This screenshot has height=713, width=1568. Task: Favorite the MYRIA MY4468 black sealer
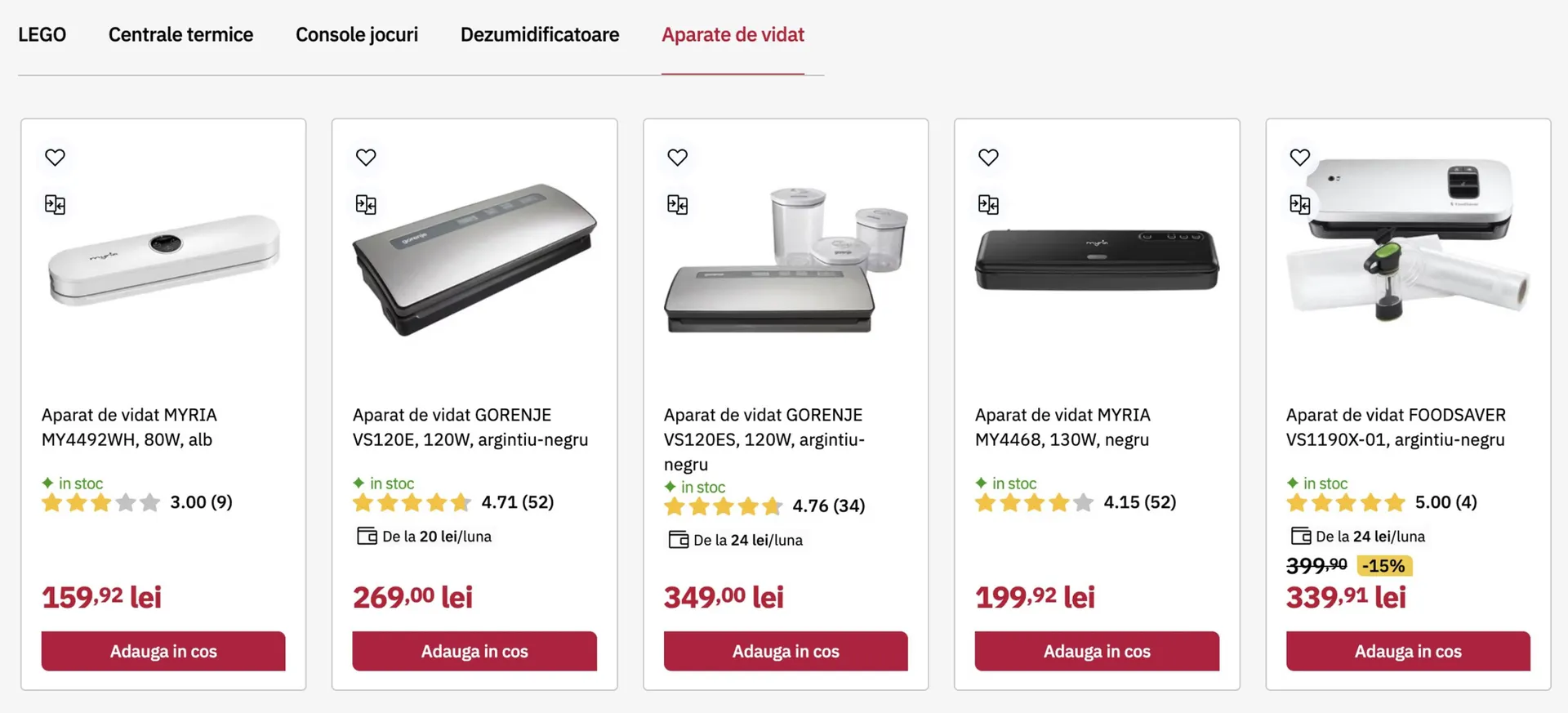[x=988, y=158]
